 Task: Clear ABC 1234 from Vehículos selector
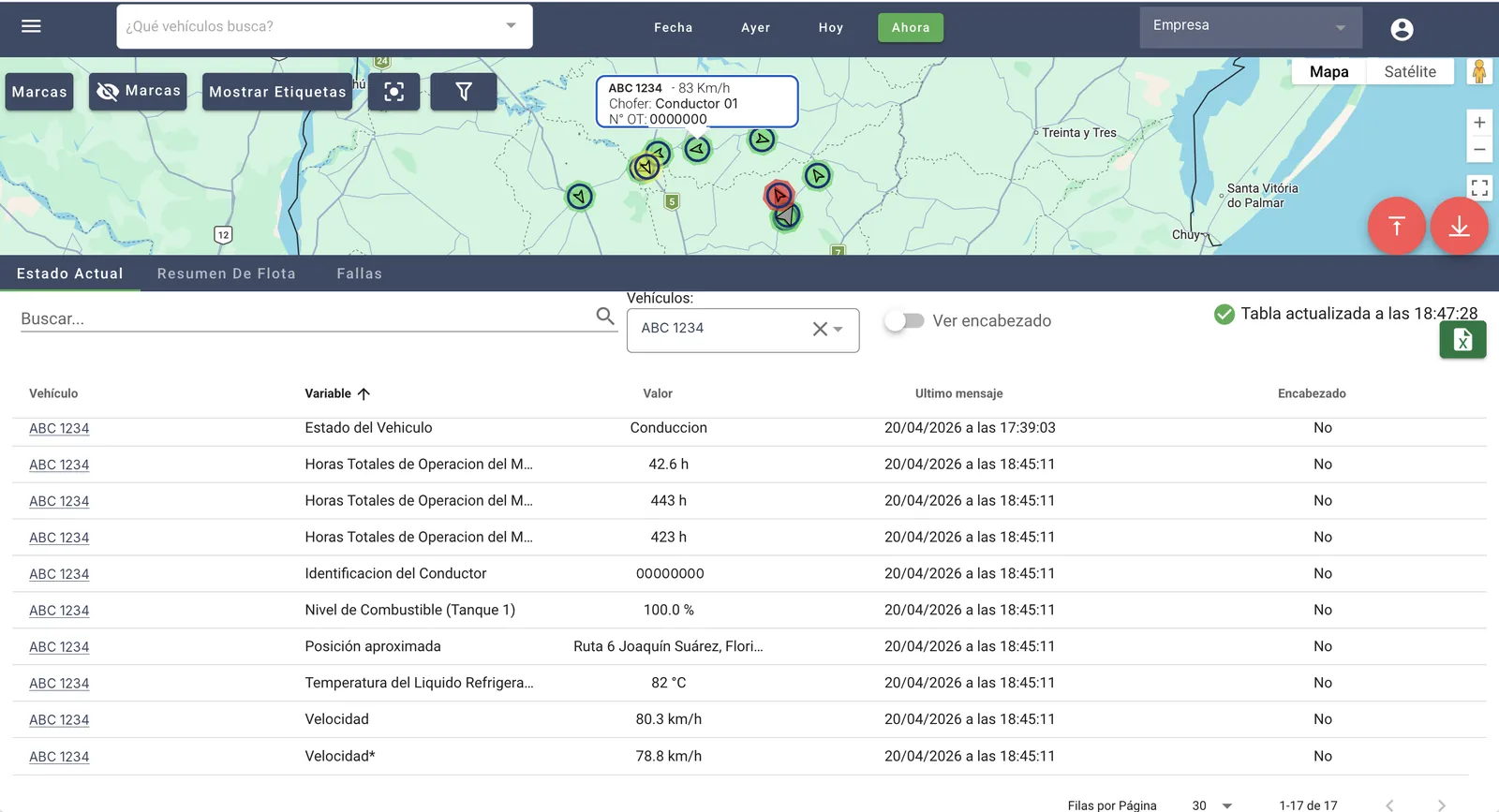click(820, 329)
